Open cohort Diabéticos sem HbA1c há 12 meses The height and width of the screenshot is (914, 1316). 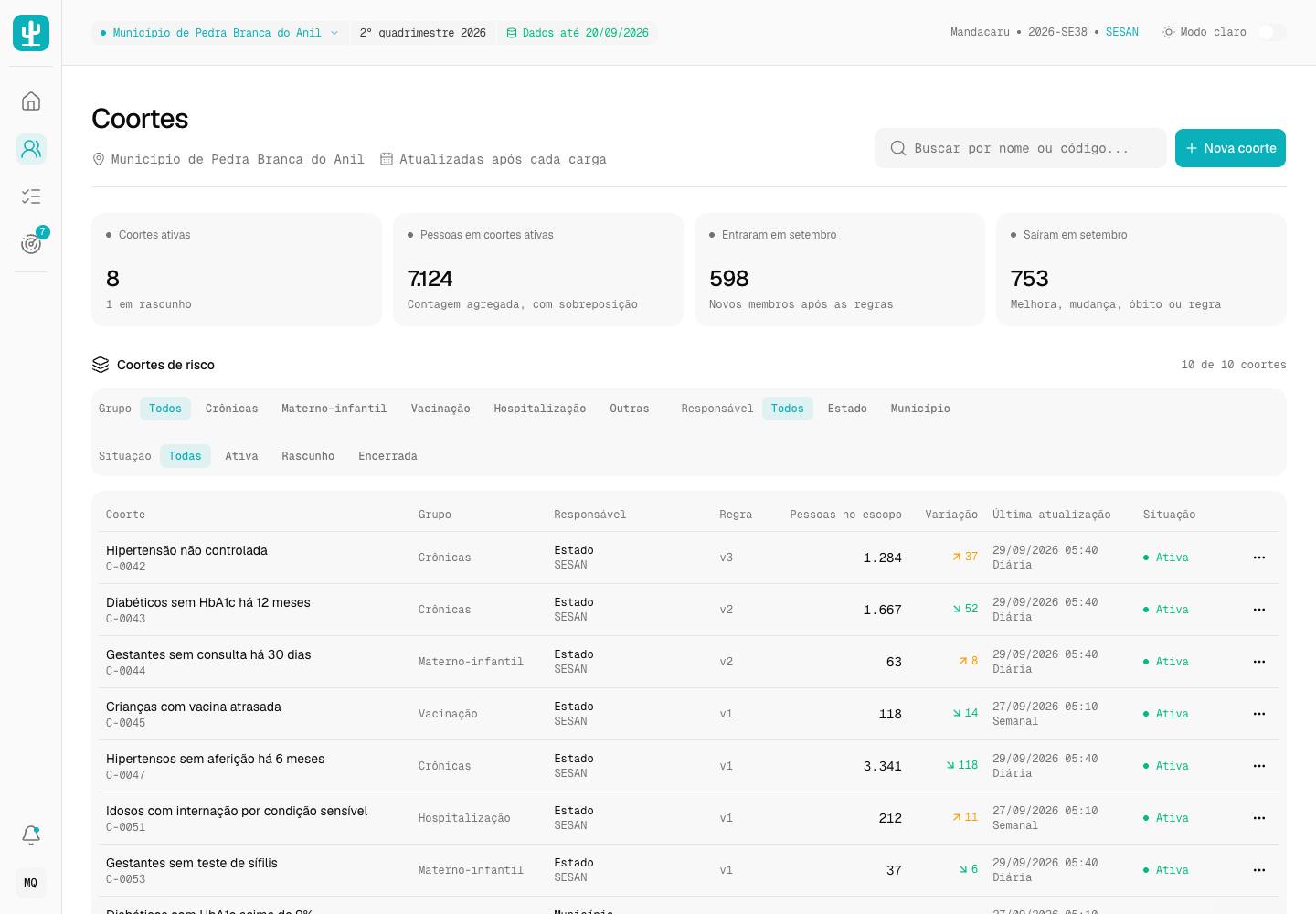point(208,602)
